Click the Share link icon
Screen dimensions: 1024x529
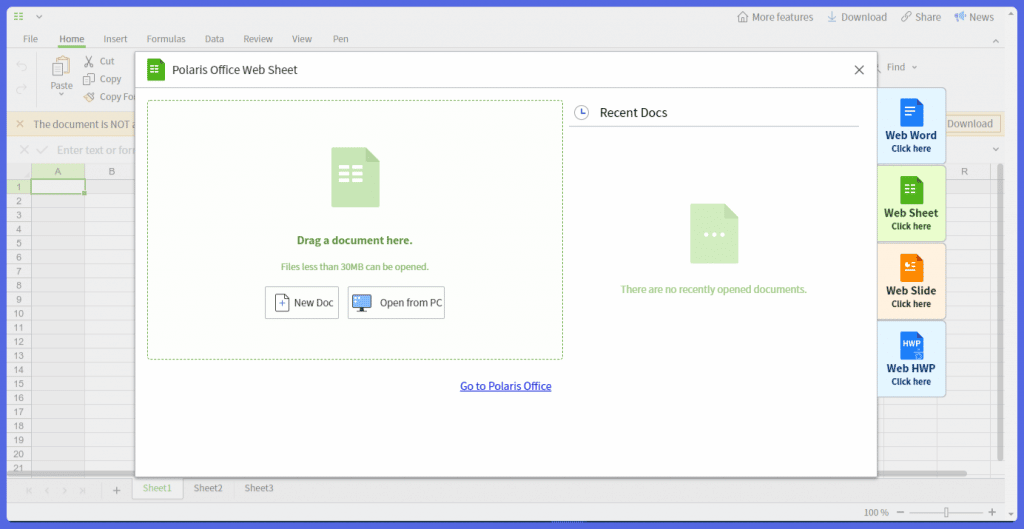coord(906,17)
